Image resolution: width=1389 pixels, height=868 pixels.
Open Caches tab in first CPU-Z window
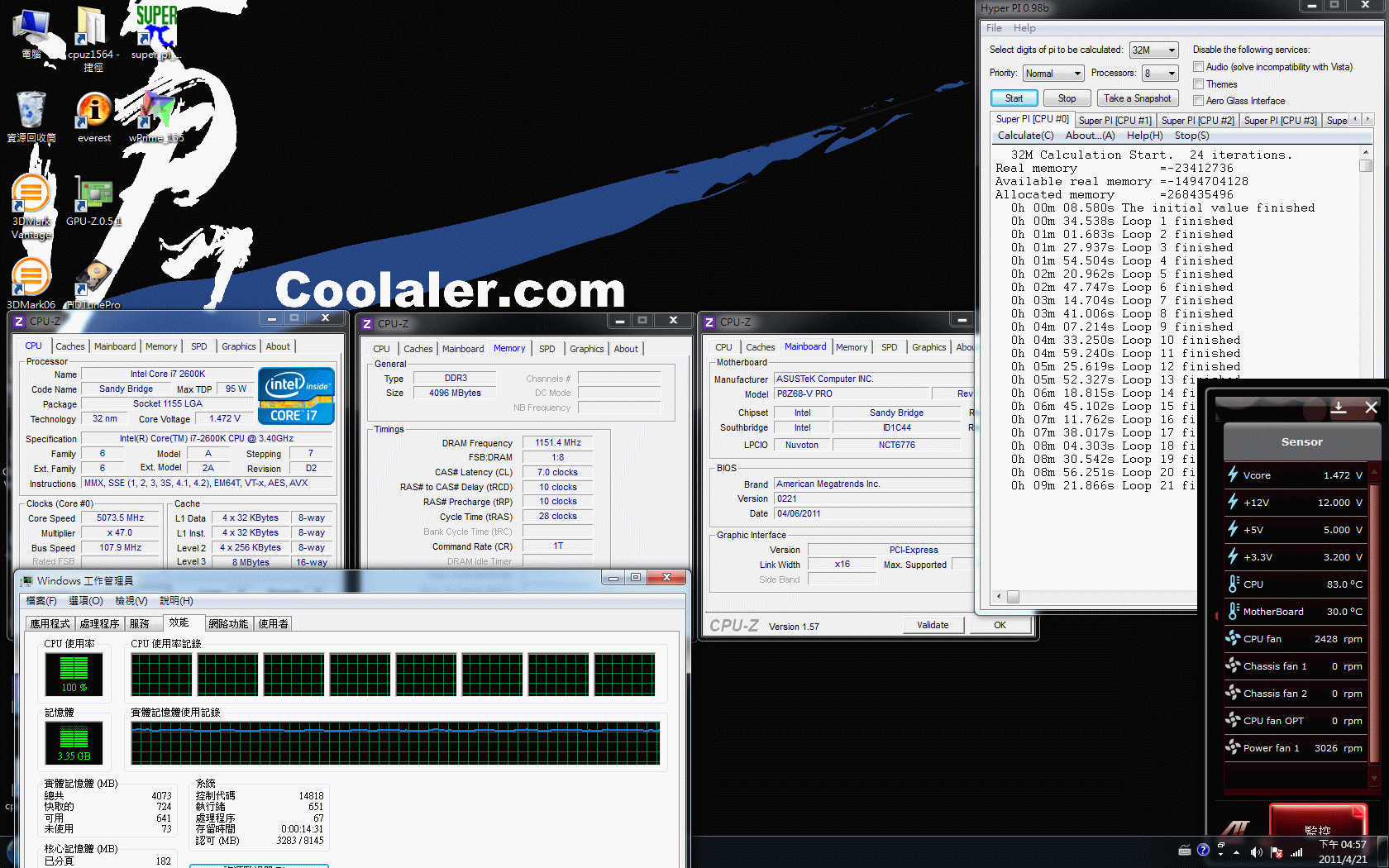[70, 346]
